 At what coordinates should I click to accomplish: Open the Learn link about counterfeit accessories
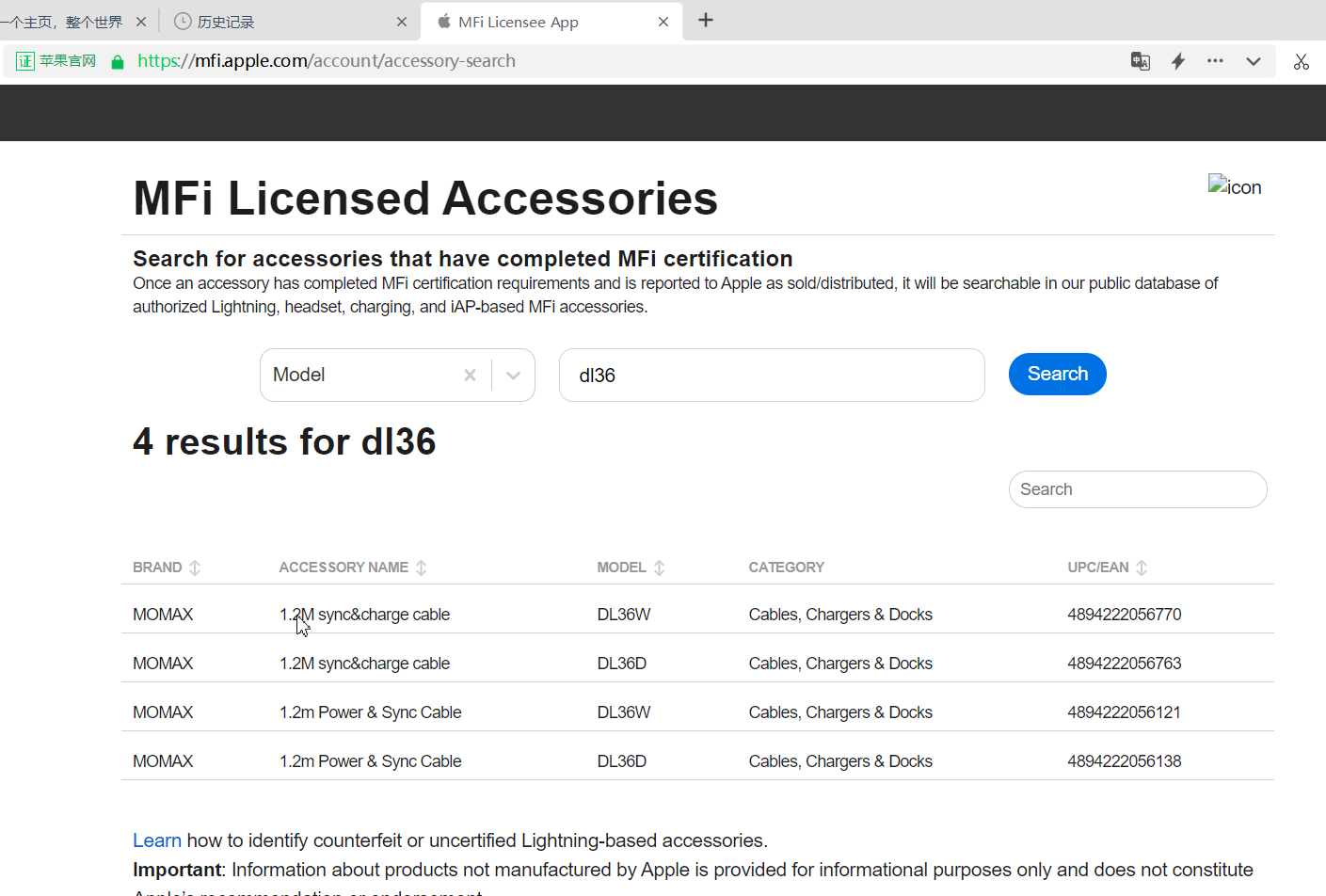156,840
